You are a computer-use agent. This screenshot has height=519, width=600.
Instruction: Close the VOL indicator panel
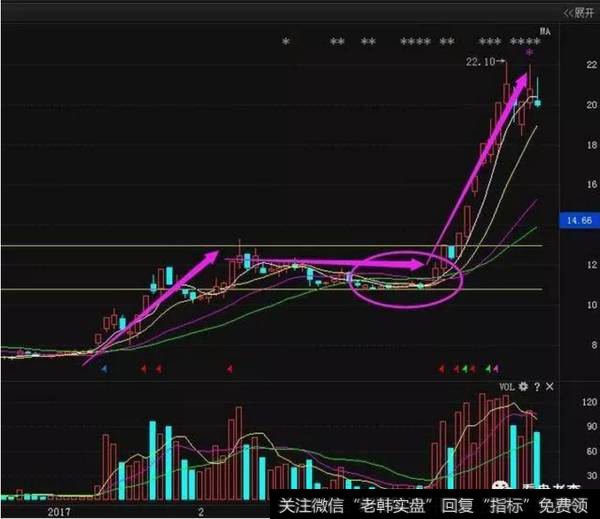549,387
